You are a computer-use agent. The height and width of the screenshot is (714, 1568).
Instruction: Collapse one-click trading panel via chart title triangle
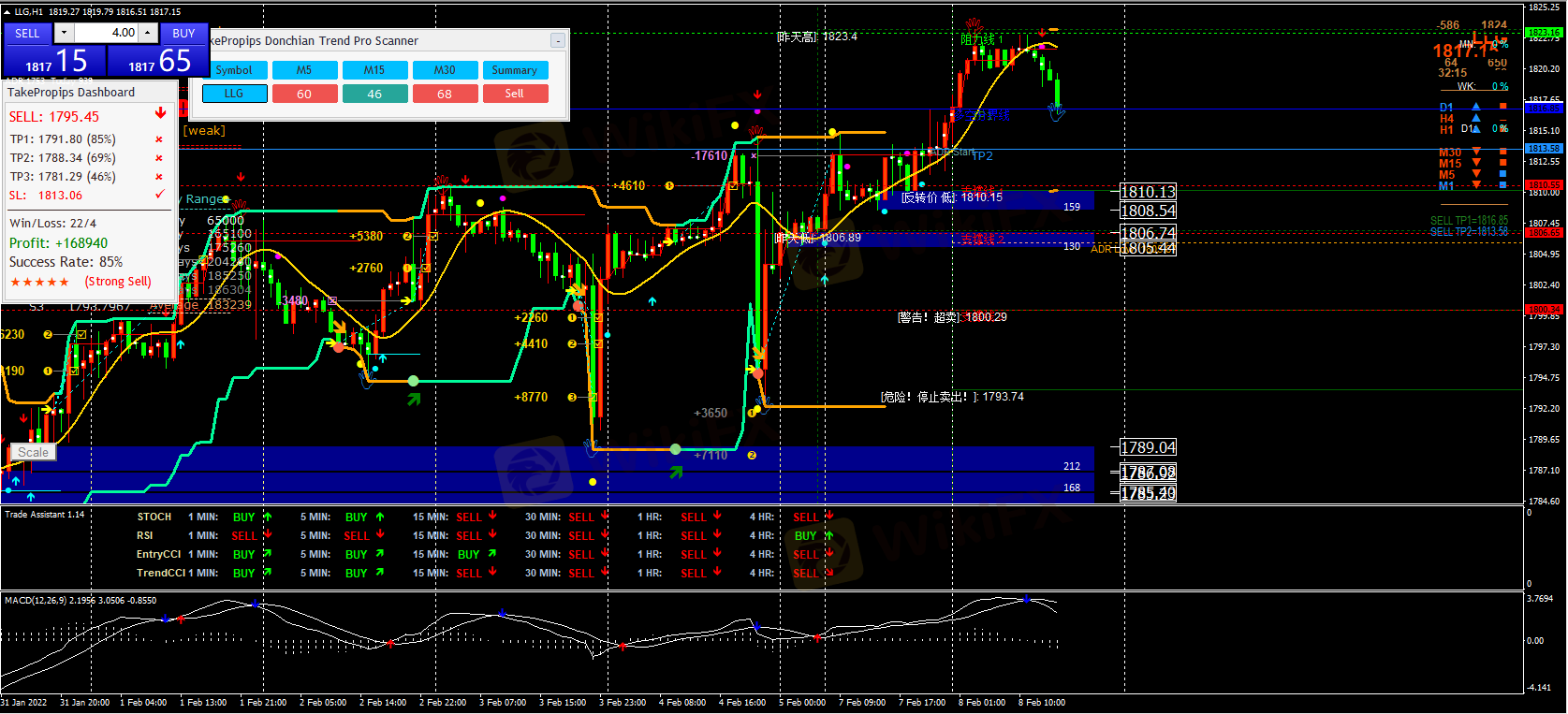point(7,12)
